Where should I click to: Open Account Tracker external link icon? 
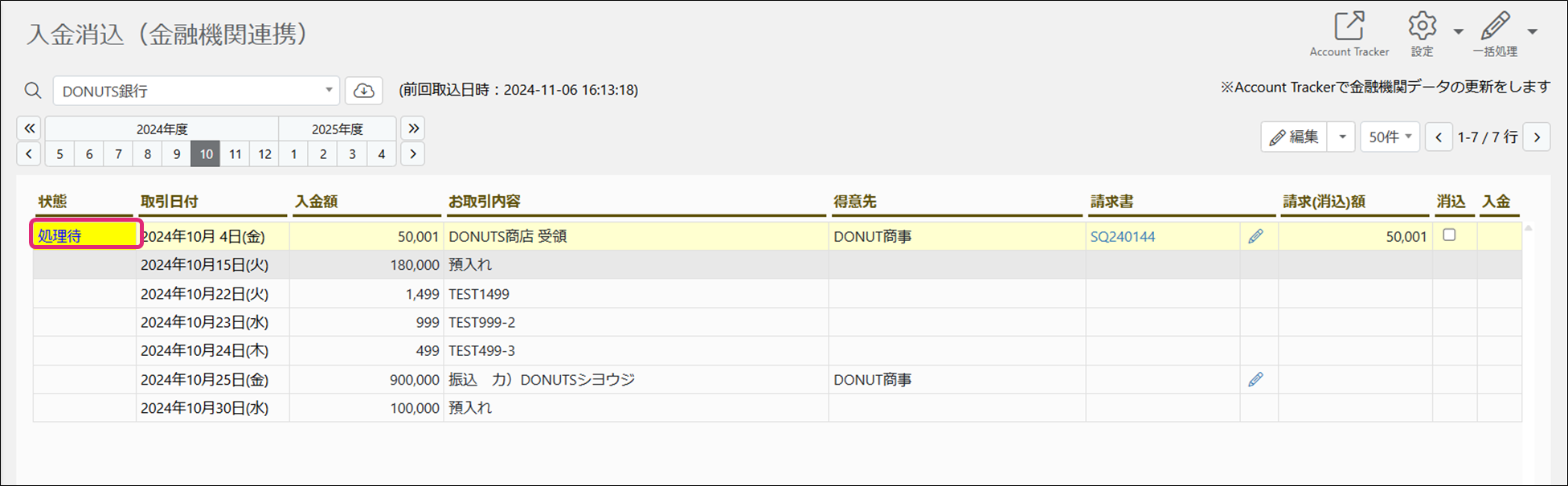[x=1349, y=27]
